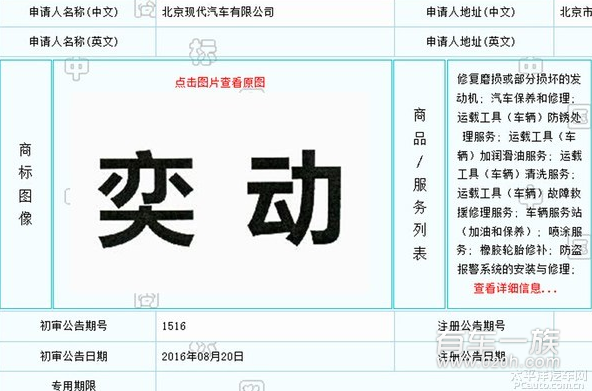Click the address value starting 北京市

point(576,12)
